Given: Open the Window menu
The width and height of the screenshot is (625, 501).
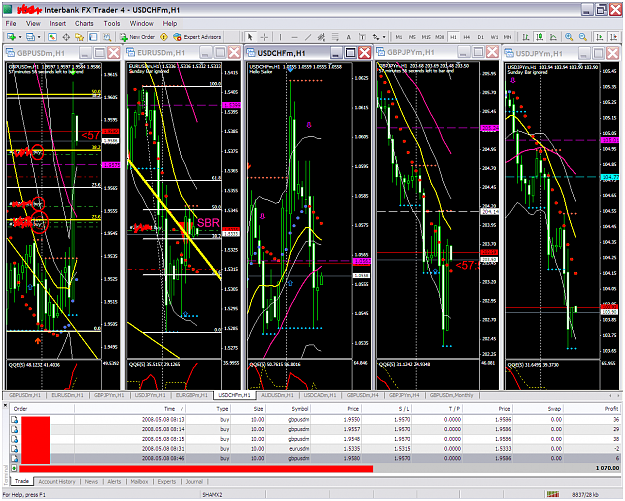Looking at the screenshot, I should click(x=142, y=24).
